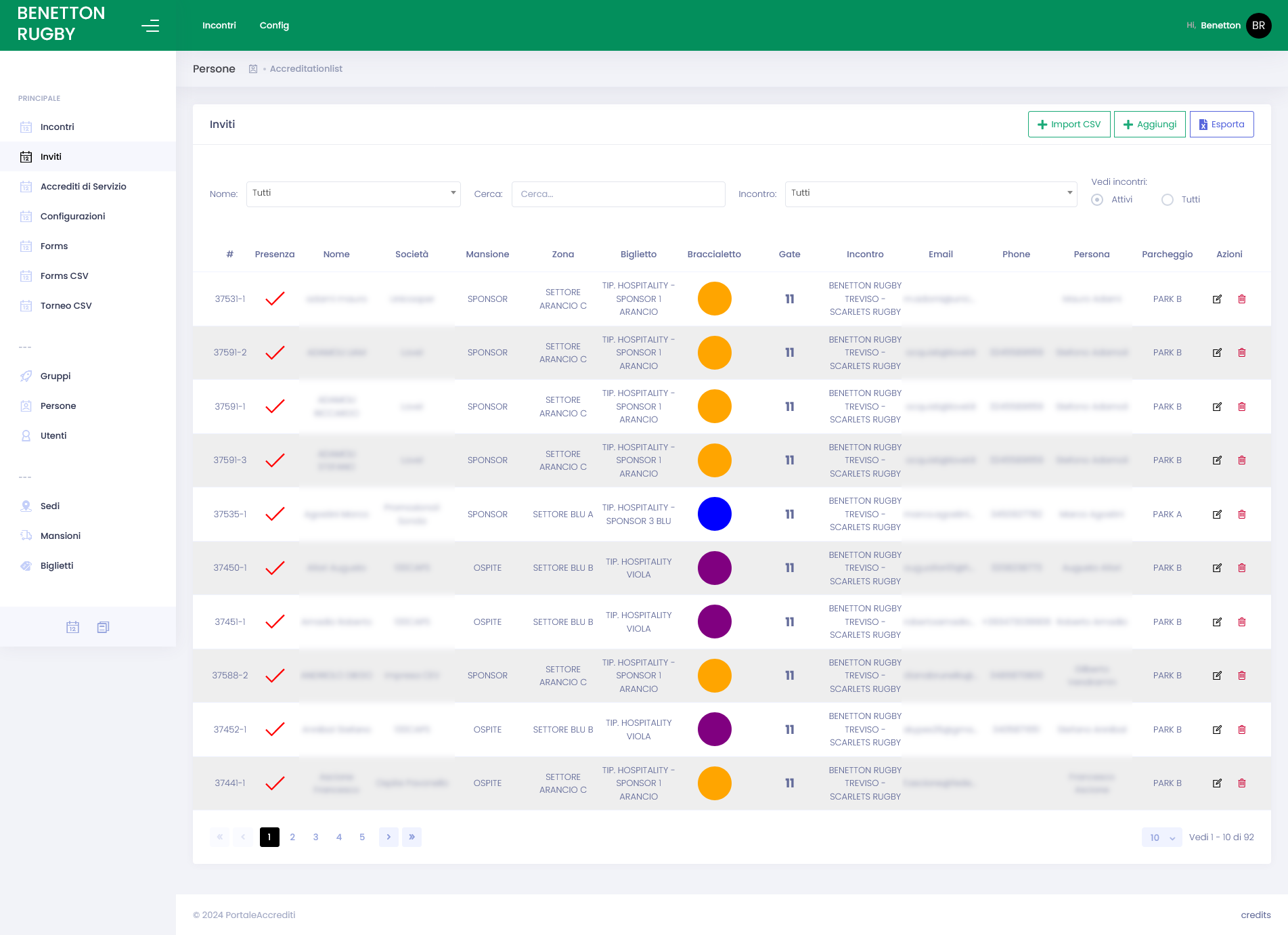Delete invite row 37451-1
The height and width of the screenshot is (935, 1288).
(x=1242, y=622)
